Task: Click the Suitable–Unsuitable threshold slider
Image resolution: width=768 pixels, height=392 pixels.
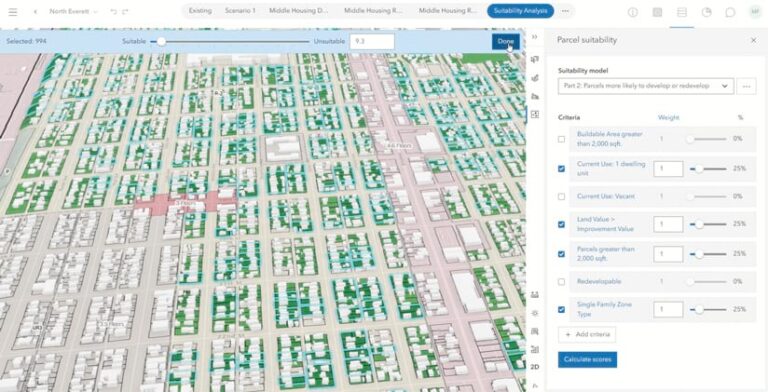Action: click(x=230, y=42)
